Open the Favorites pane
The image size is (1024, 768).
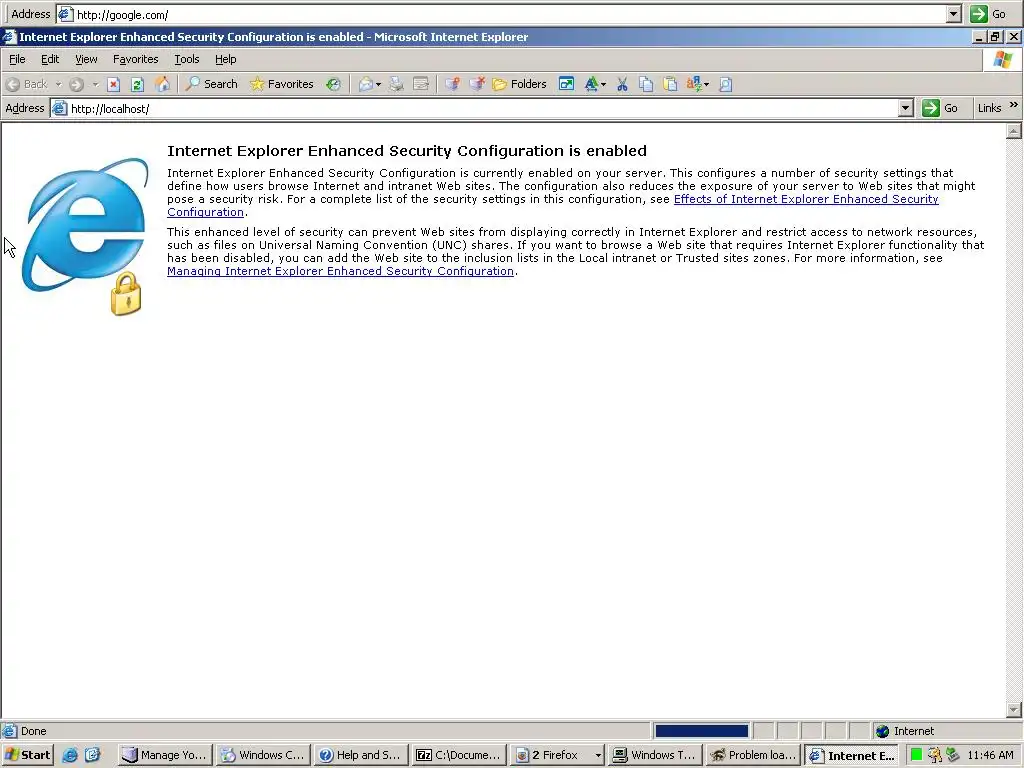point(281,84)
